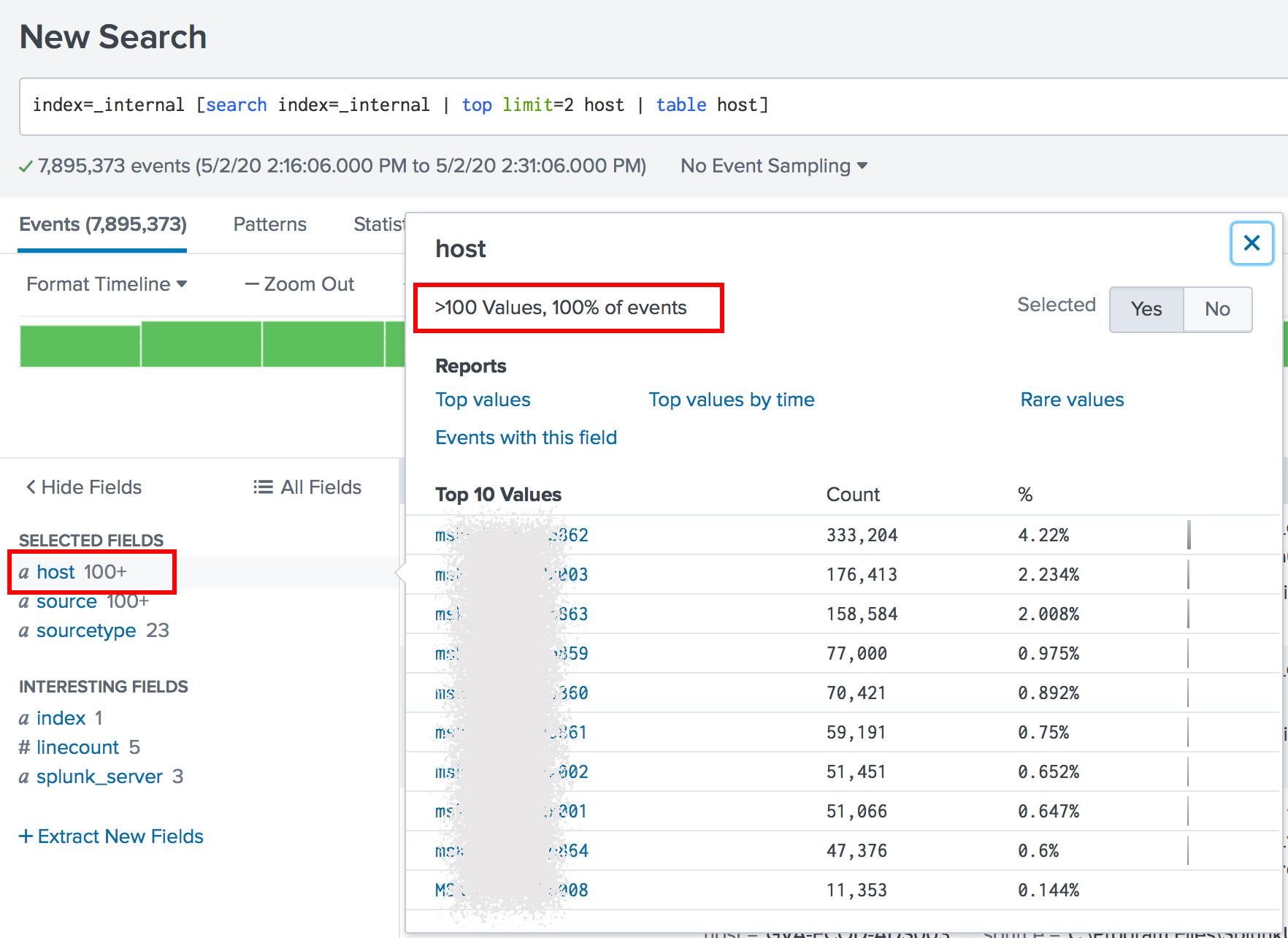Click the first green timeline bar
1288x938 pixels.
coord(80,346)
